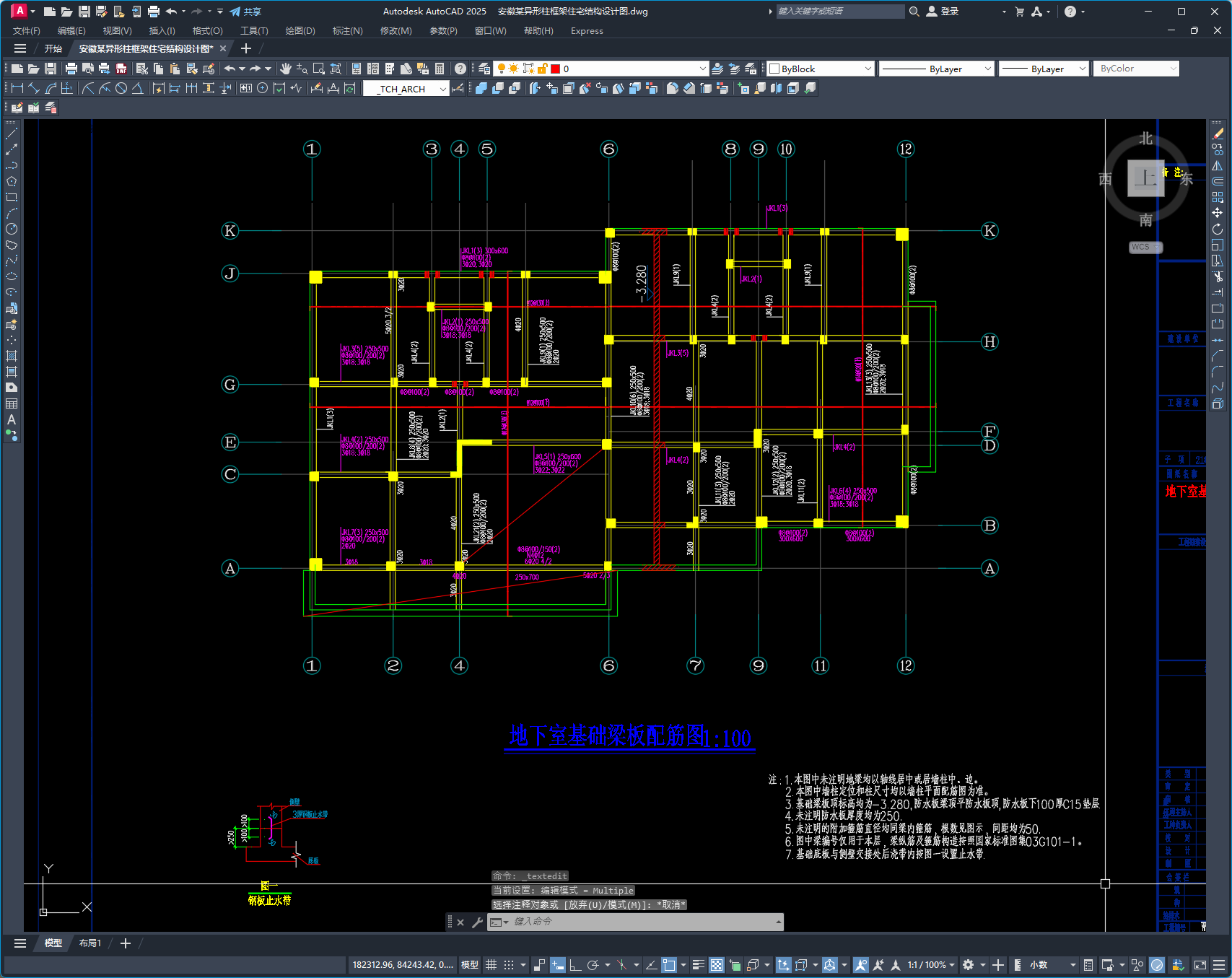
Task: Select the Line tool in draw toolbar
Action: (12, 134)
